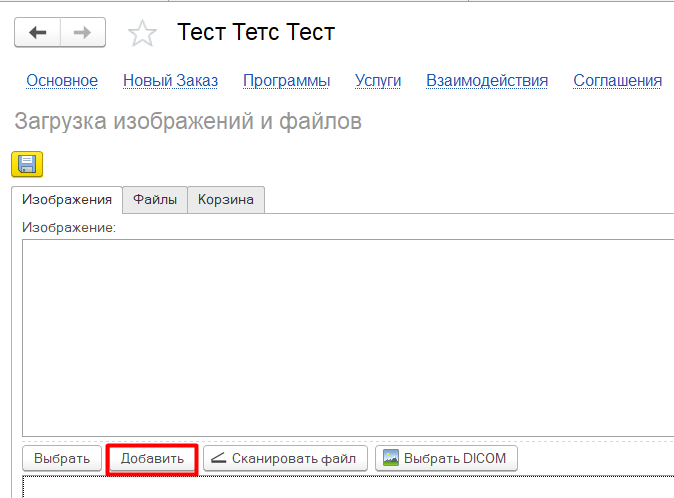Screen dimensions: 674x498
Task: Save using the yellow floppy disk icon
Action: (27, 165)
